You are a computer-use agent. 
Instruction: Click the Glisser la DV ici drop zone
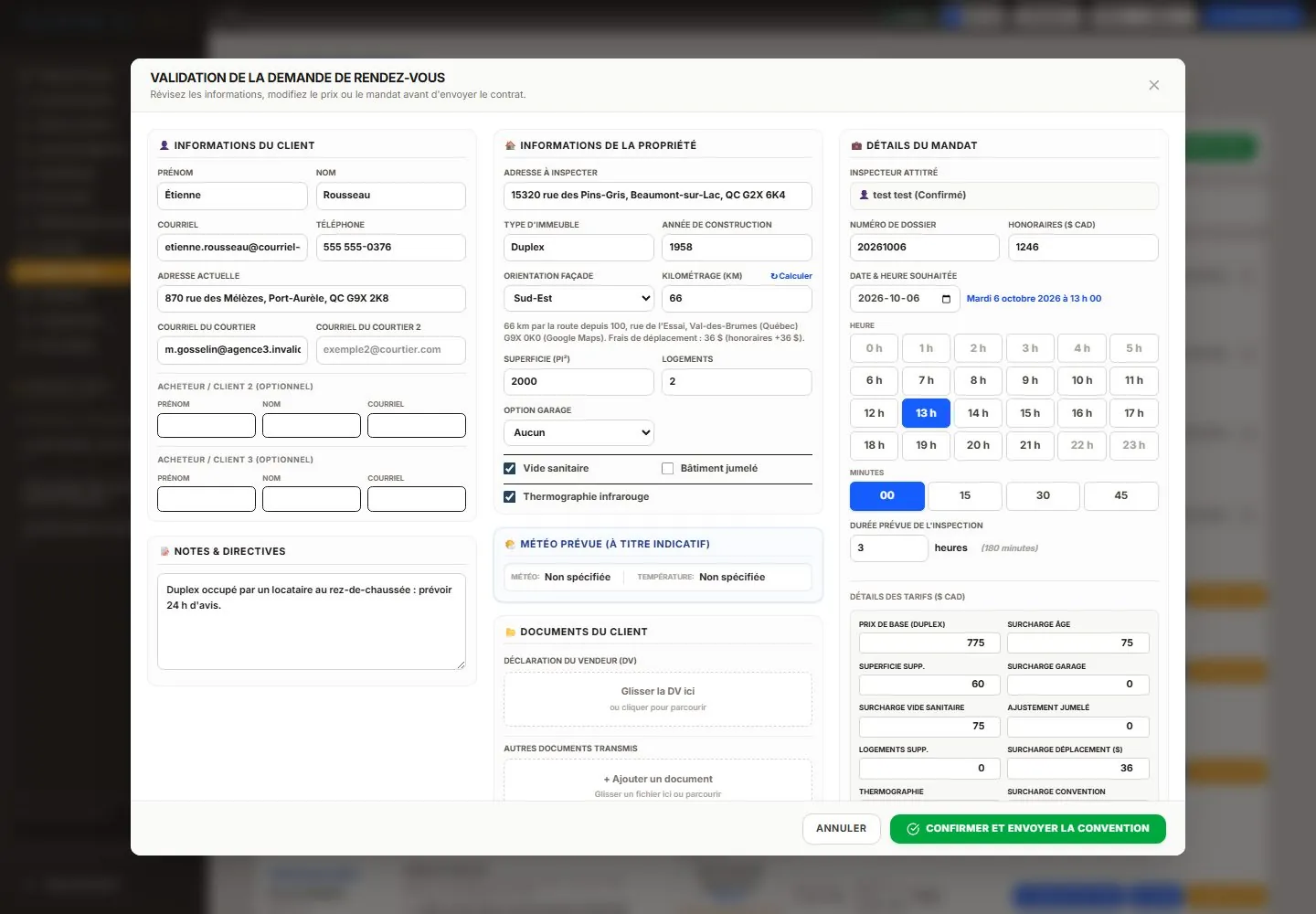pyautogui.click(x=658, y=699)
